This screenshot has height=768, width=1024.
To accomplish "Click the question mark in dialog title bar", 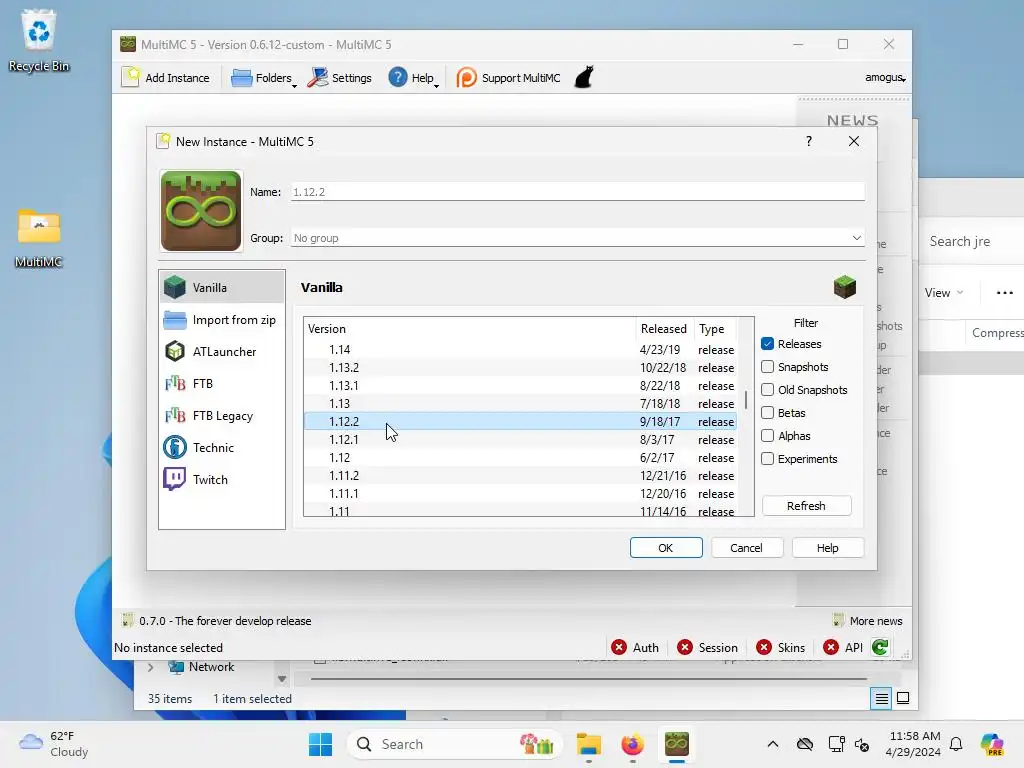I will 808,141.
